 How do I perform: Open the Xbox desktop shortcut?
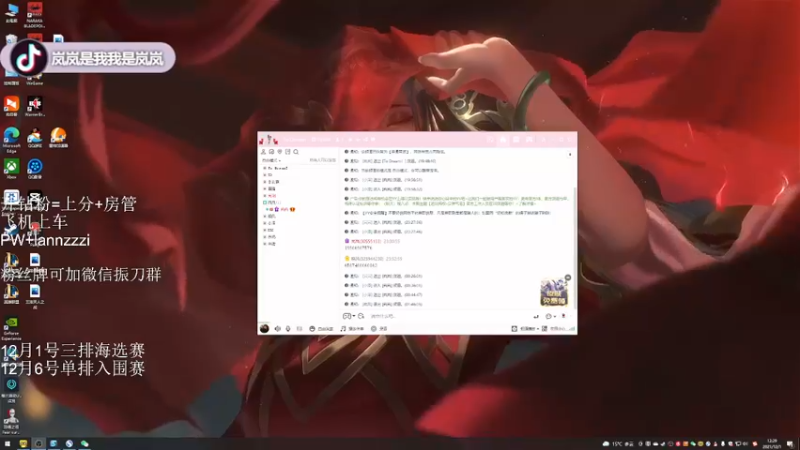(11, 169)
